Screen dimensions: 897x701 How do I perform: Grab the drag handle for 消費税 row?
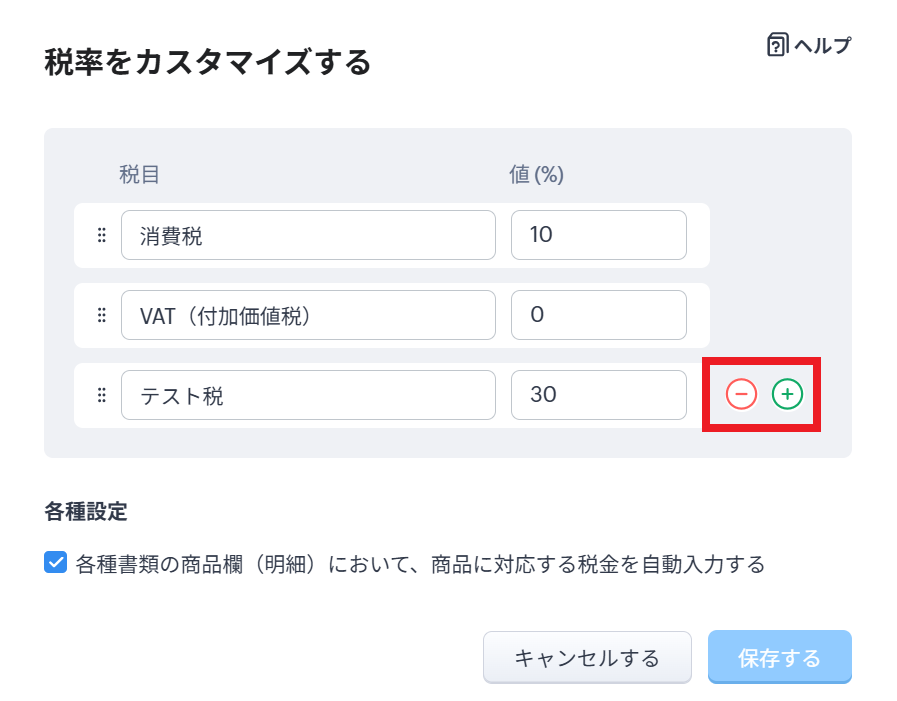pyautogui.click(x=101, y=235)
